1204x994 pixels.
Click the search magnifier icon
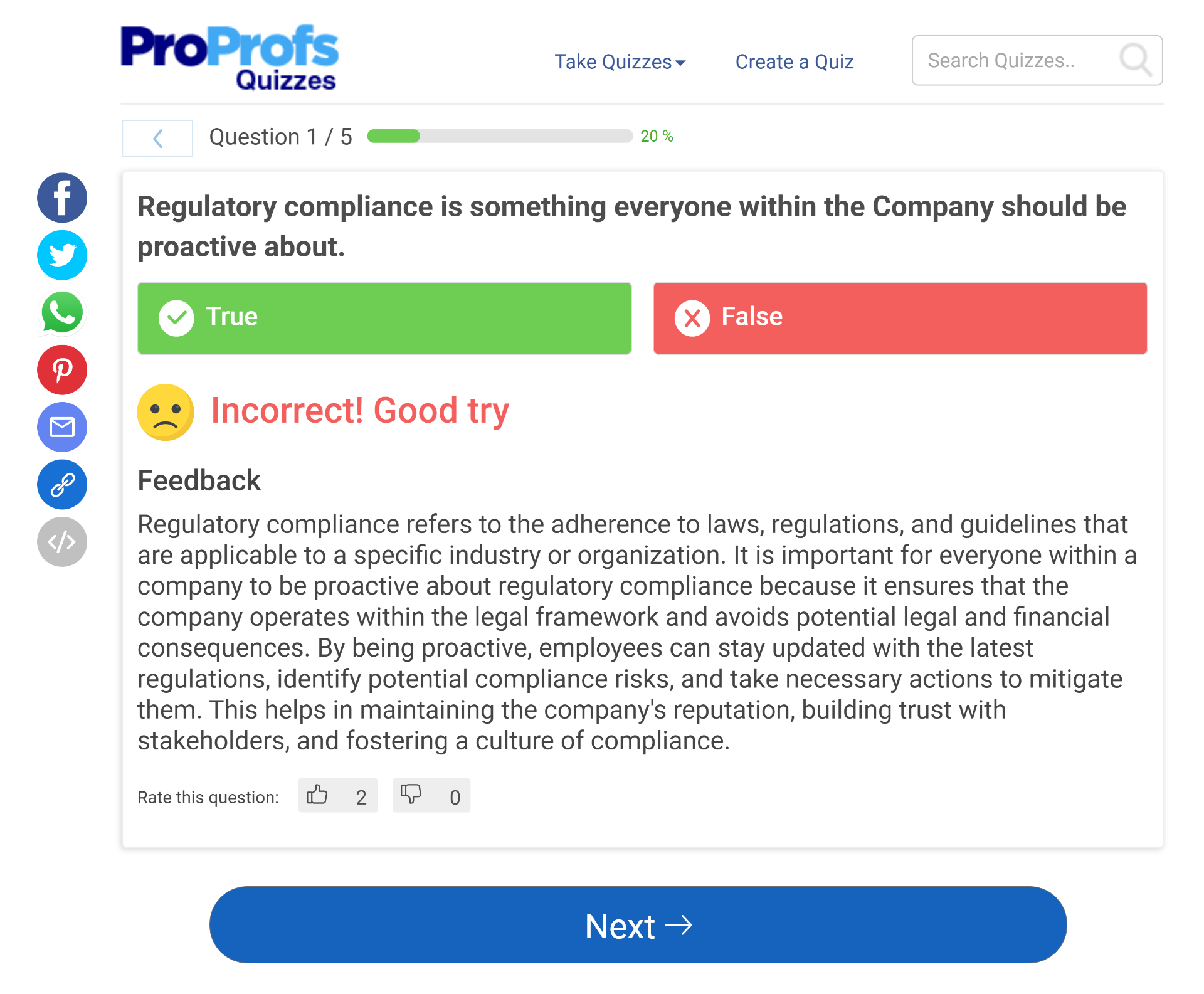coord(1135,60)
